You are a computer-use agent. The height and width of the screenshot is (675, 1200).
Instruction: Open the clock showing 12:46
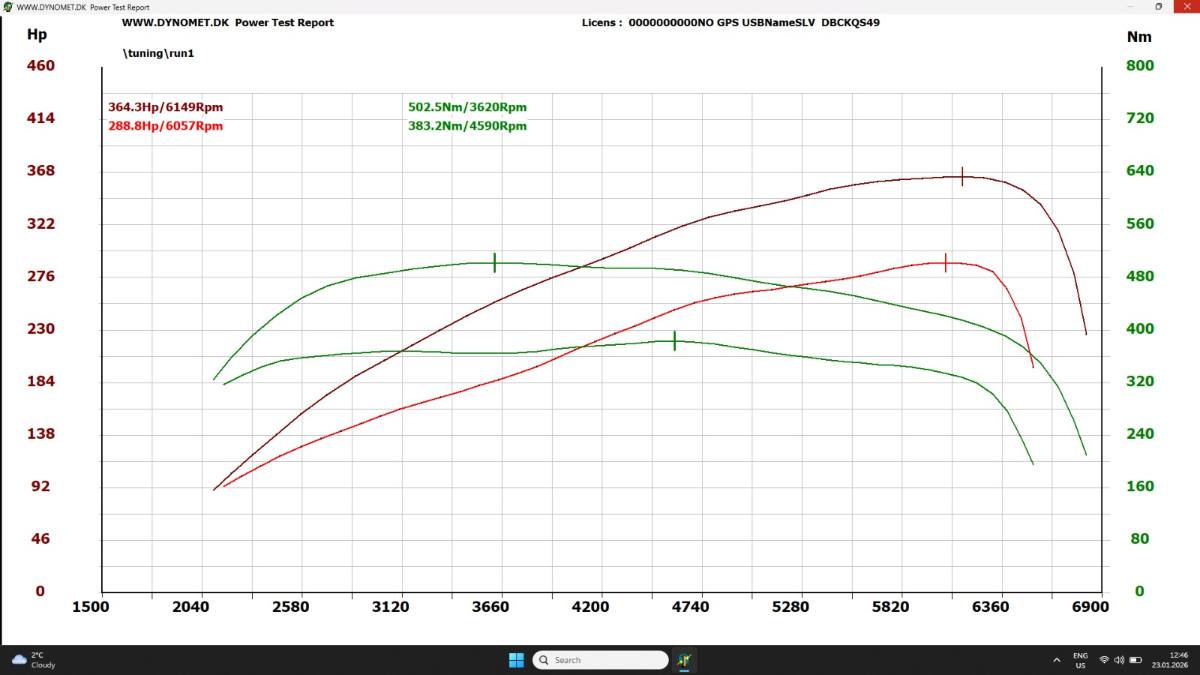click(x=1168, y=660)
